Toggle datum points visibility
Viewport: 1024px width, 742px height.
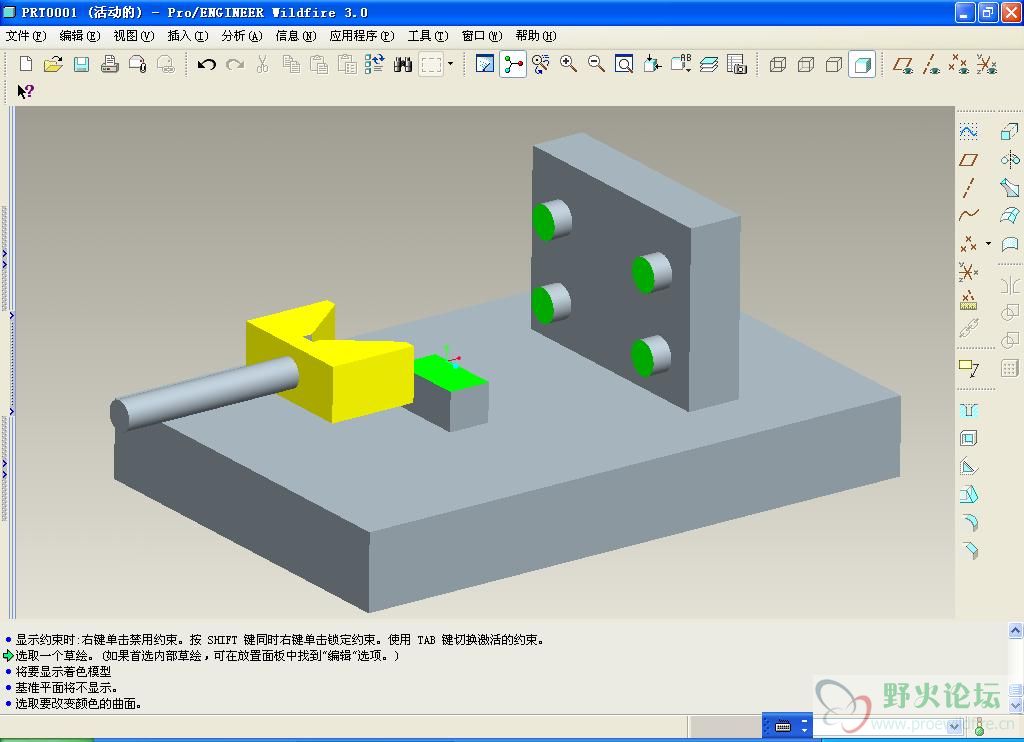click(x=959, y=64)
